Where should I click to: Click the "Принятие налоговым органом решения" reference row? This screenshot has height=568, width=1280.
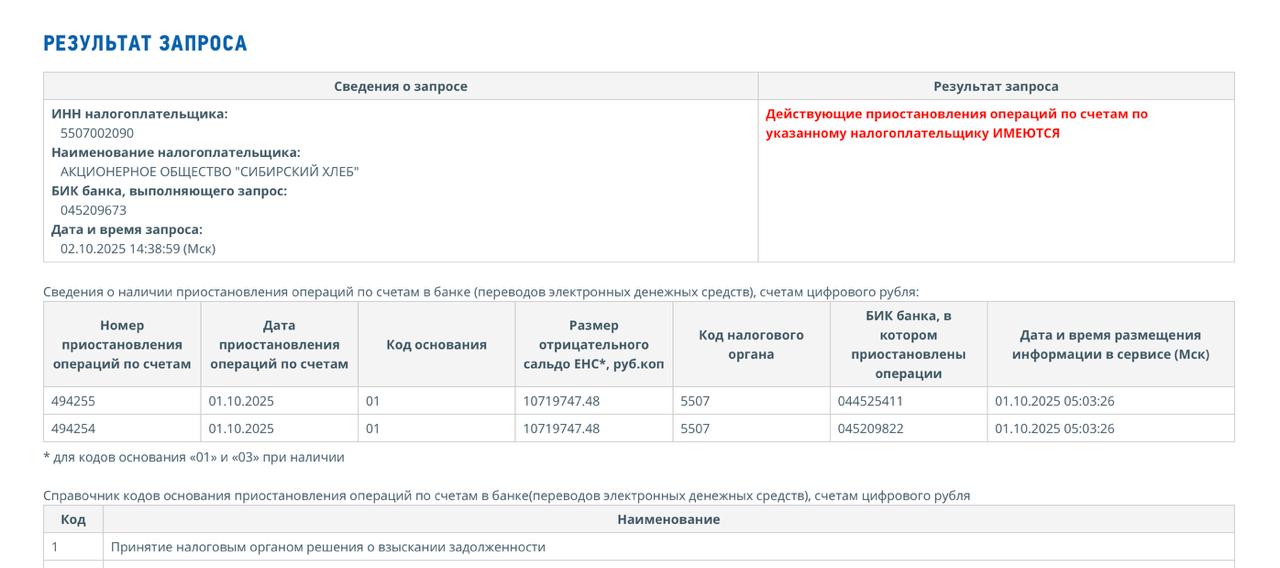click(328, 547)
